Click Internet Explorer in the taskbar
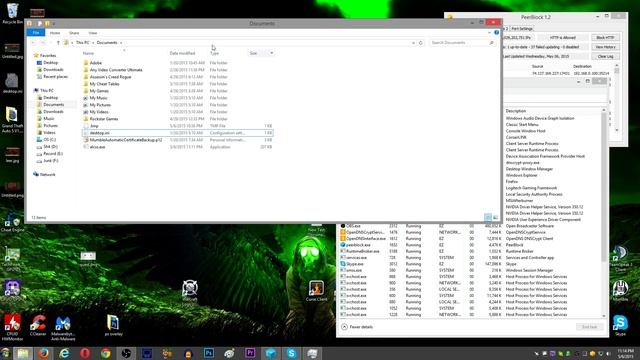 pos(64,353)
